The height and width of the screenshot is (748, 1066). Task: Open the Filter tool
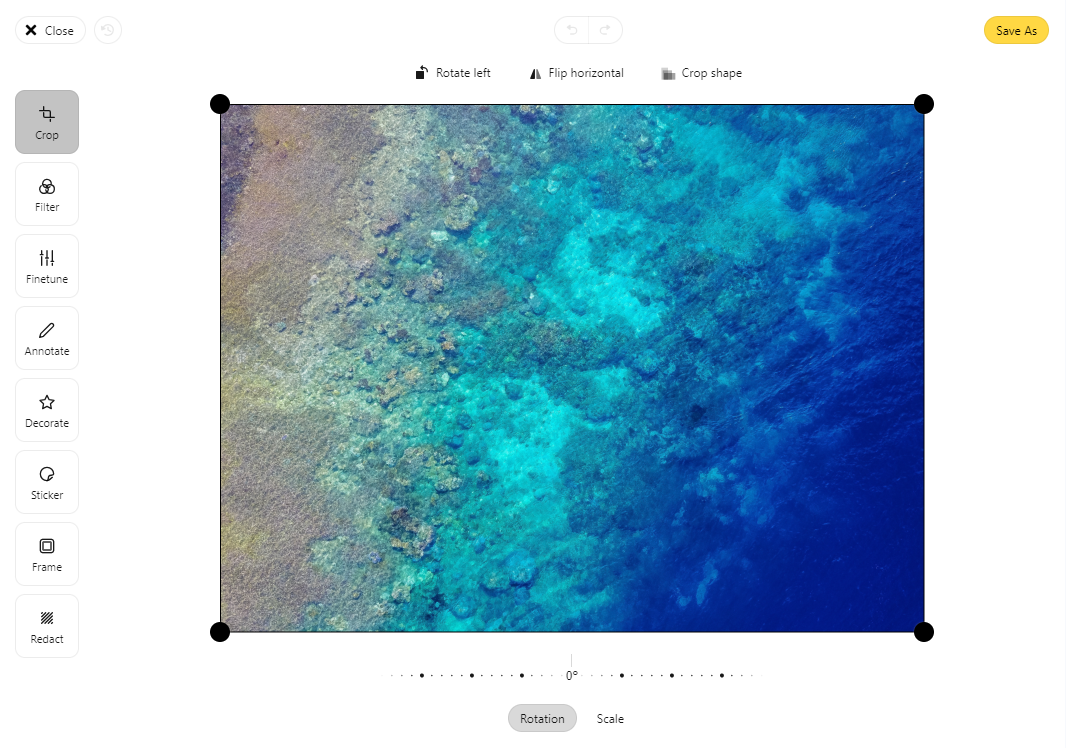pyautogui.click(x=47, y=194)
